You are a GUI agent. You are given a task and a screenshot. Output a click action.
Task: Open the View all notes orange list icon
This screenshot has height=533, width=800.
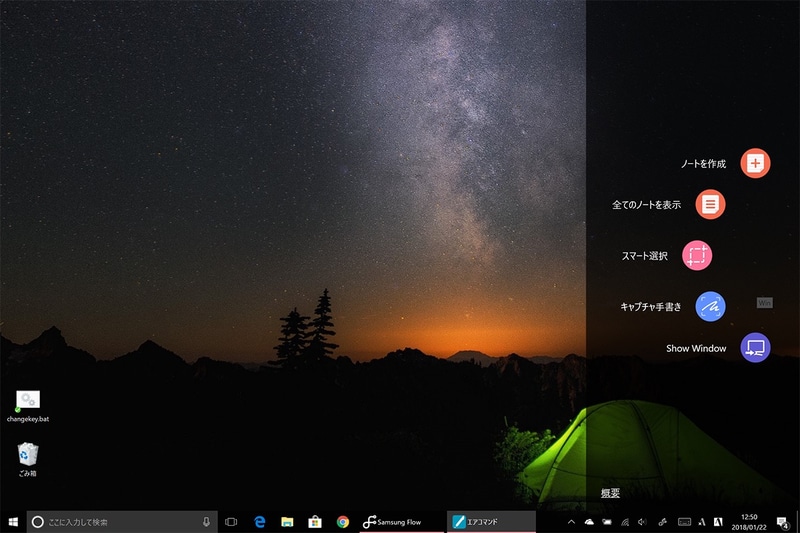[x=710, y=205]
